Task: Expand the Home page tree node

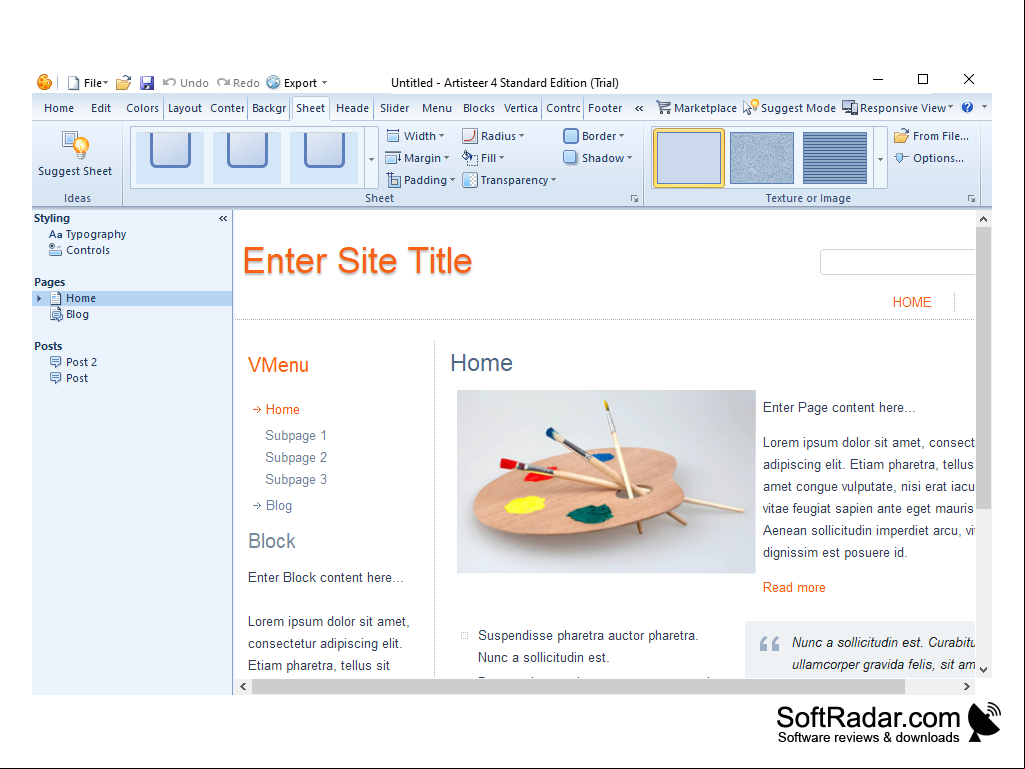Action: point(39,298)
